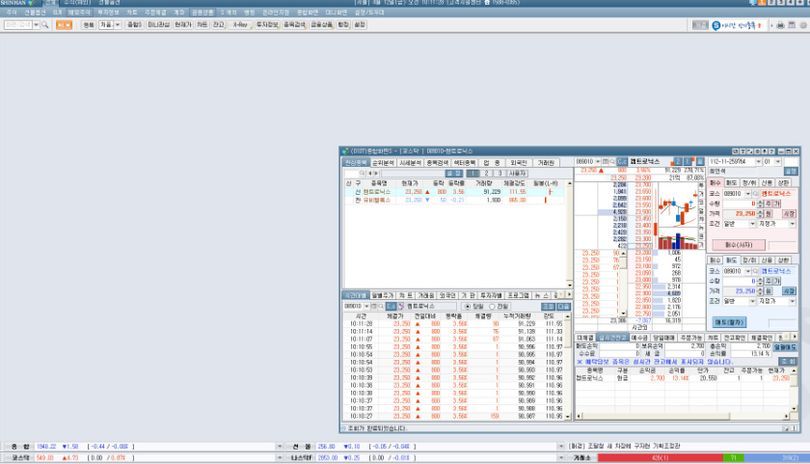Image resolution: width=810 pixels, height=464 pixels.
Task: Select watchlist group button 2
Action: point(486,174)
